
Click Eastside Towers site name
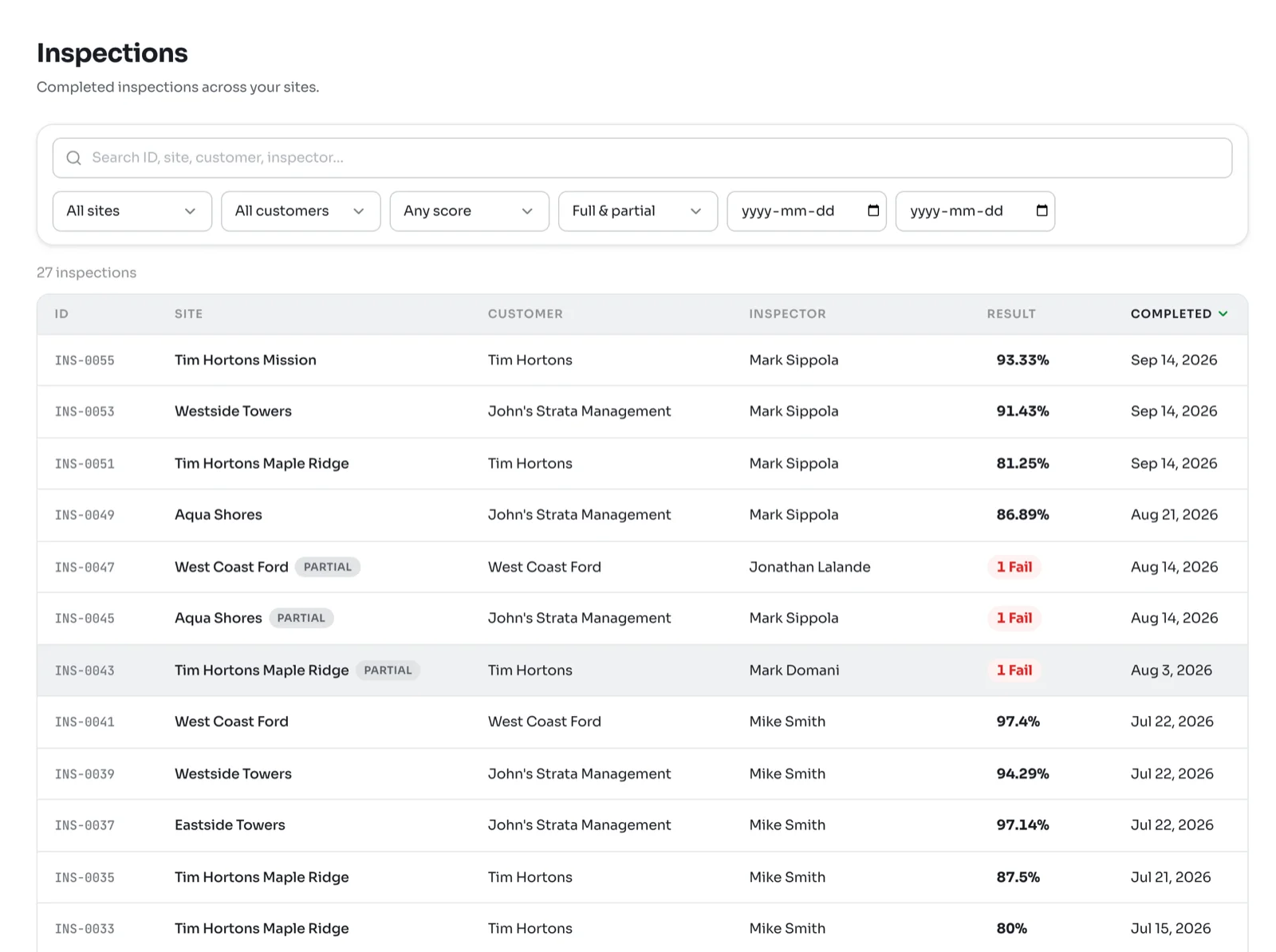[230, 825]
